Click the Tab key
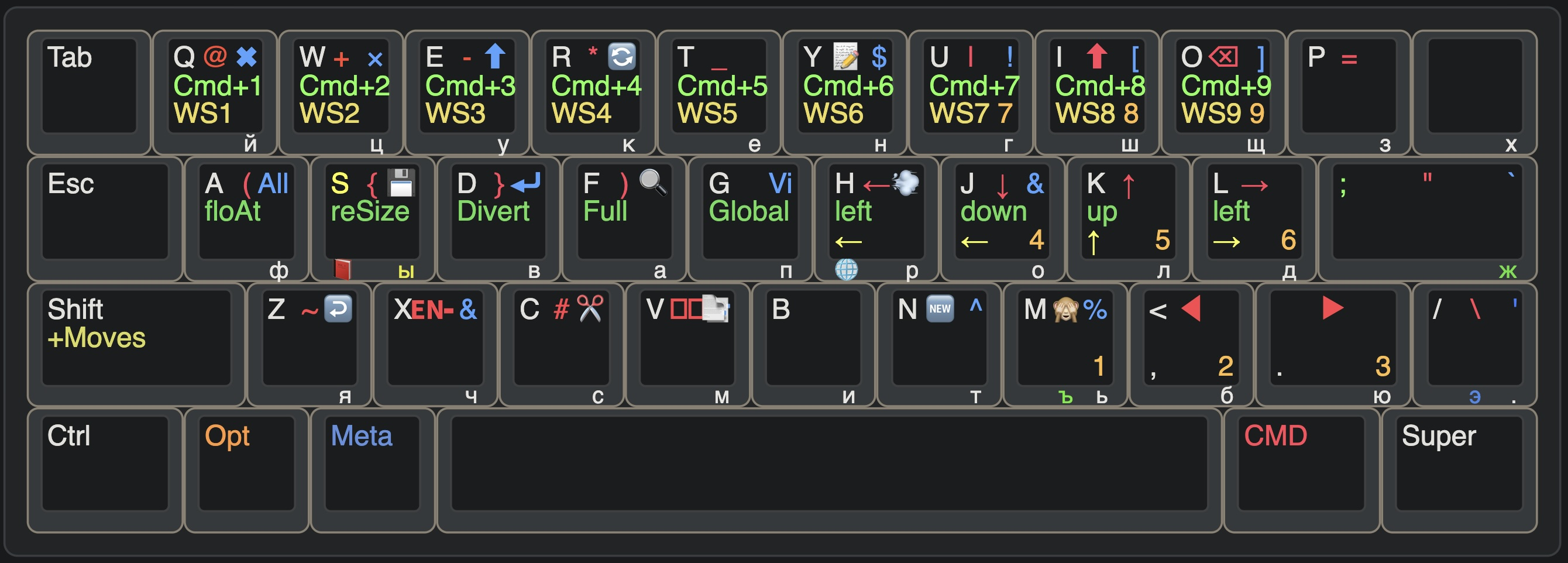The width and height of the screenshot is (1568, 563). pos(89,92)
